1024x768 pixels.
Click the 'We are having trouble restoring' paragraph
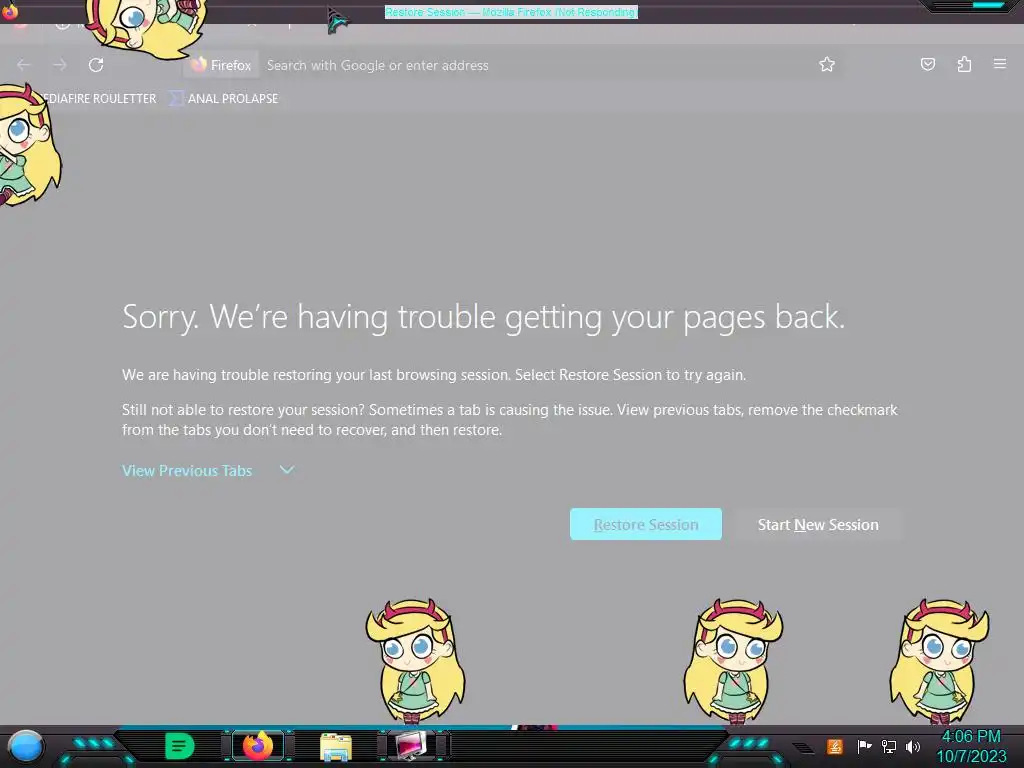pyautogui.click(x=434, y=375)
